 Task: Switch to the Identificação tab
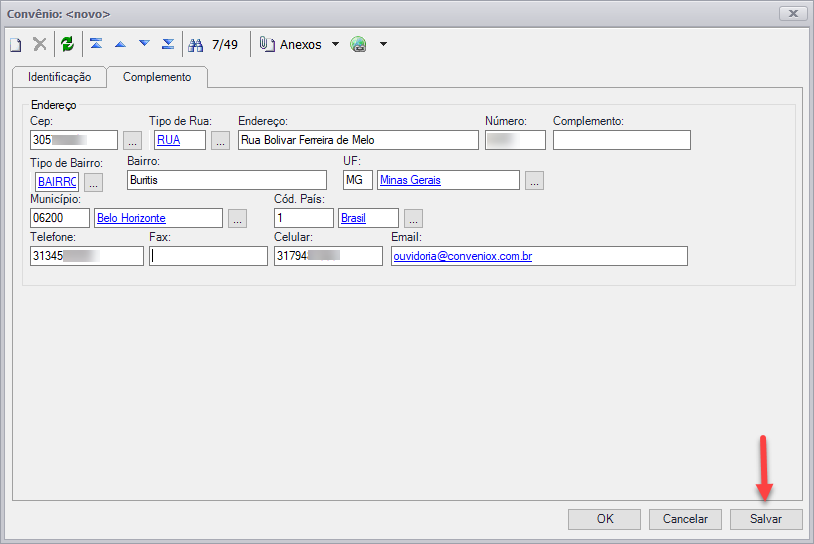[x=60, y=77]
